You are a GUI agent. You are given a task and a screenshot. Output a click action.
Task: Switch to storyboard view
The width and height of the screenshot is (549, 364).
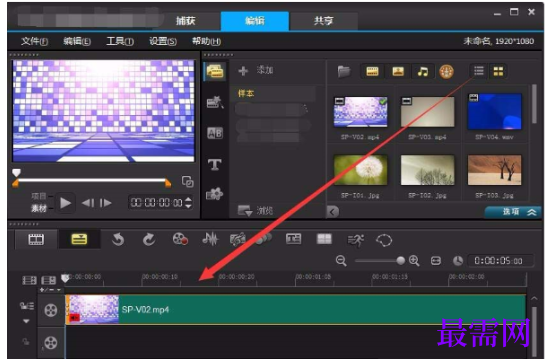(x=36, y=240)
